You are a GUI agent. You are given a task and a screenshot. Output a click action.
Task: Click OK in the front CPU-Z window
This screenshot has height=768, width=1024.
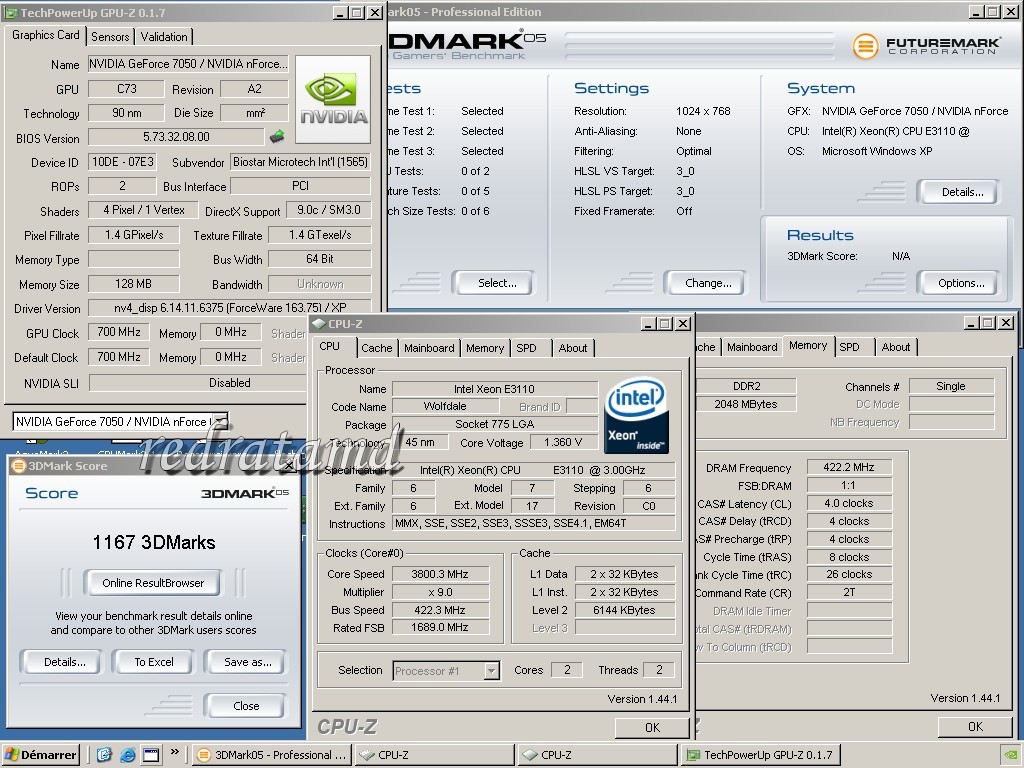[652, 727]
